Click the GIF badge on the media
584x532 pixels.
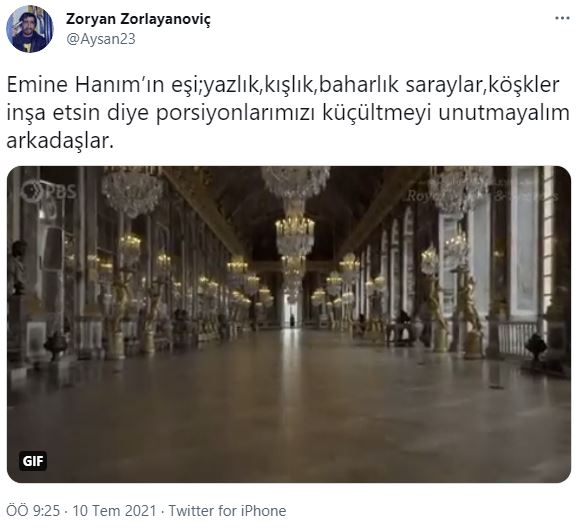coord(33,461)
